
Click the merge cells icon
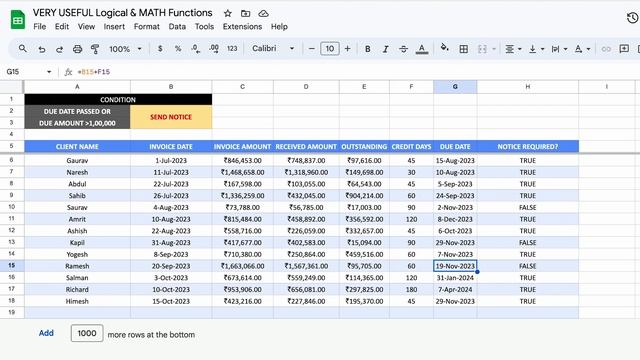pos(482,49)
